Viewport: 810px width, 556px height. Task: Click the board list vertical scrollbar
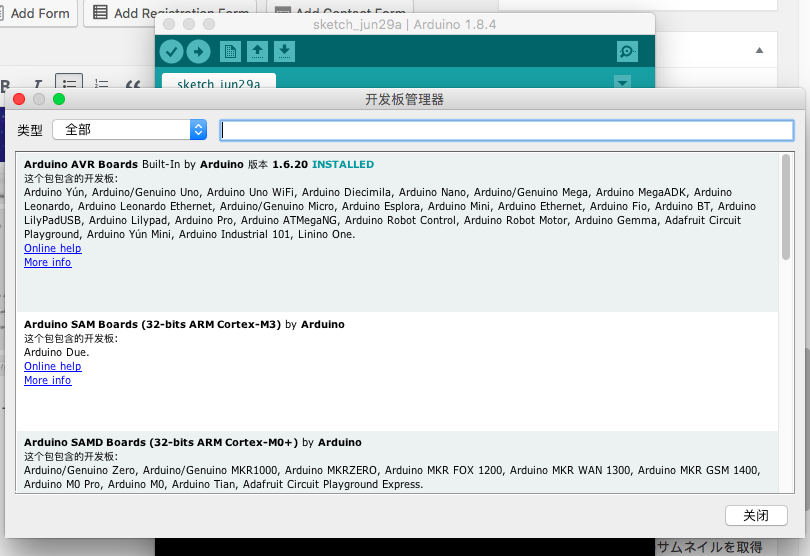pyautogui.click(x=786, y=207)
